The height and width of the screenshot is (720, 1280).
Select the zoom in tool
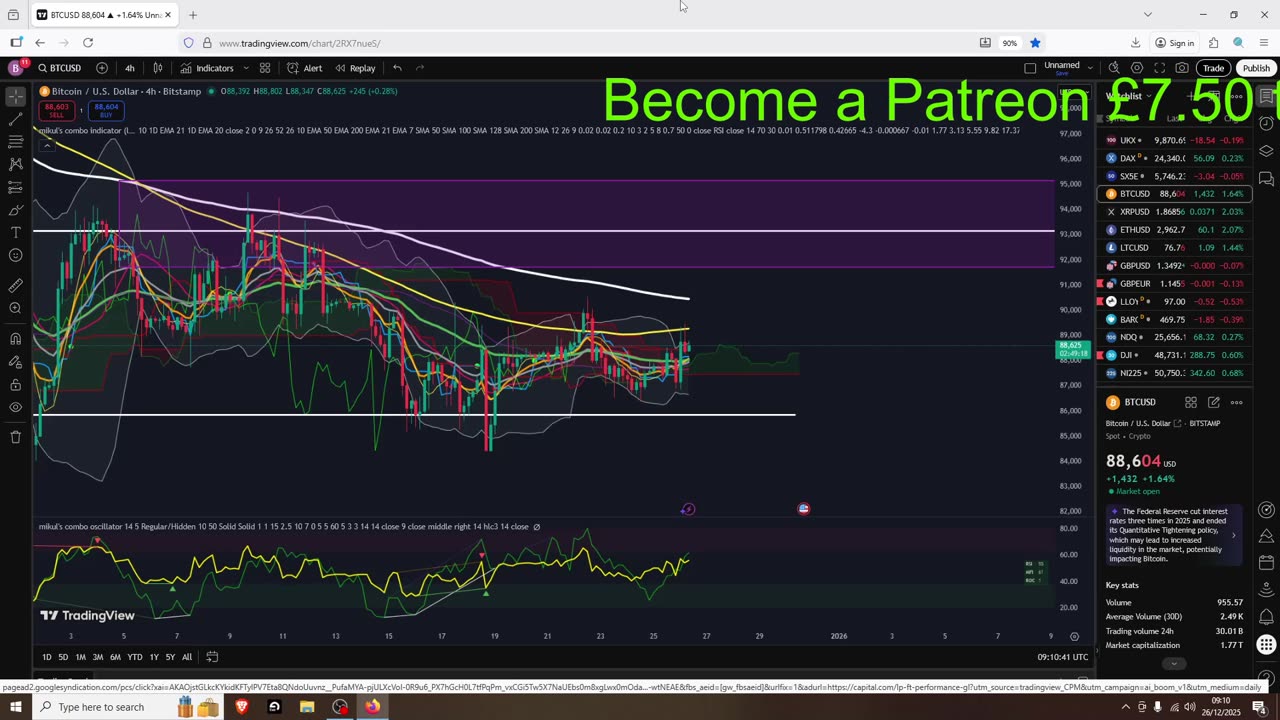tap(15, 308)
